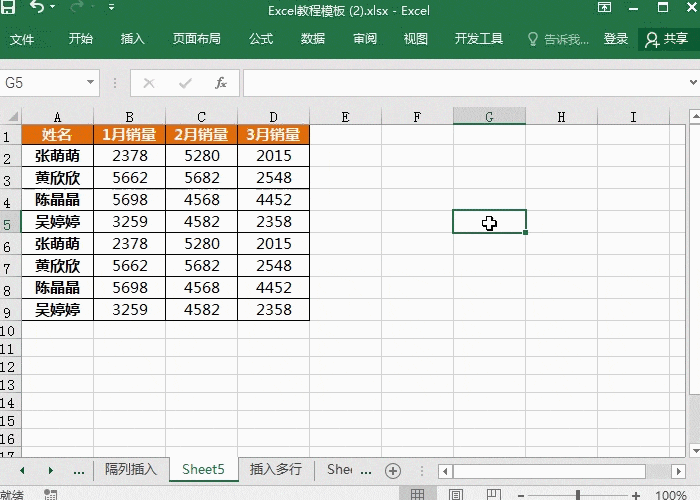Image resolution: width=700 pixels, height=500 pixels.
Task: Switch to Page Break Preview icon
Action: (x=494, y=495)
